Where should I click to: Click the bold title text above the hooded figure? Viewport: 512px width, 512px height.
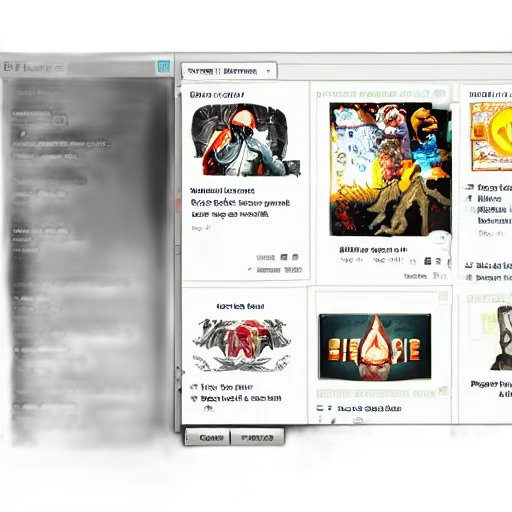[x=217, y=95]
